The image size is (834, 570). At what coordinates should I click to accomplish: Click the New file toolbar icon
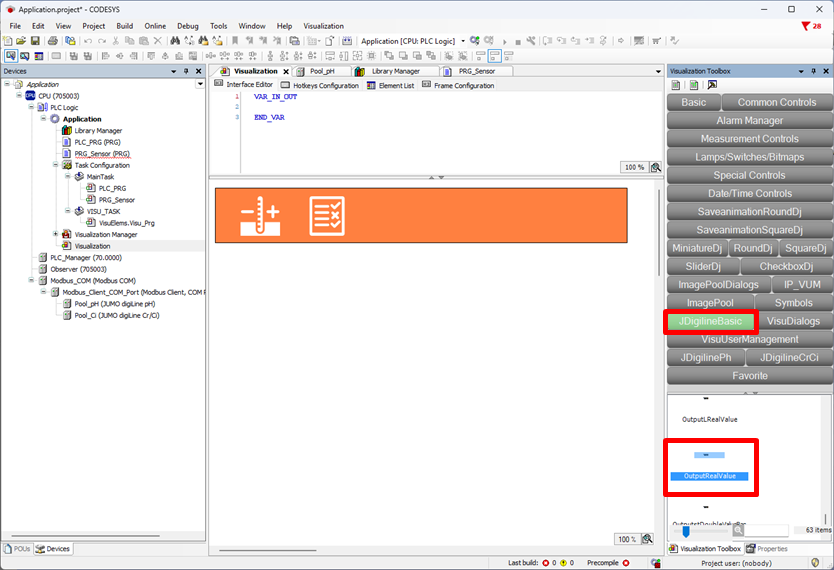pyautogui.click(x=7, y=41)
